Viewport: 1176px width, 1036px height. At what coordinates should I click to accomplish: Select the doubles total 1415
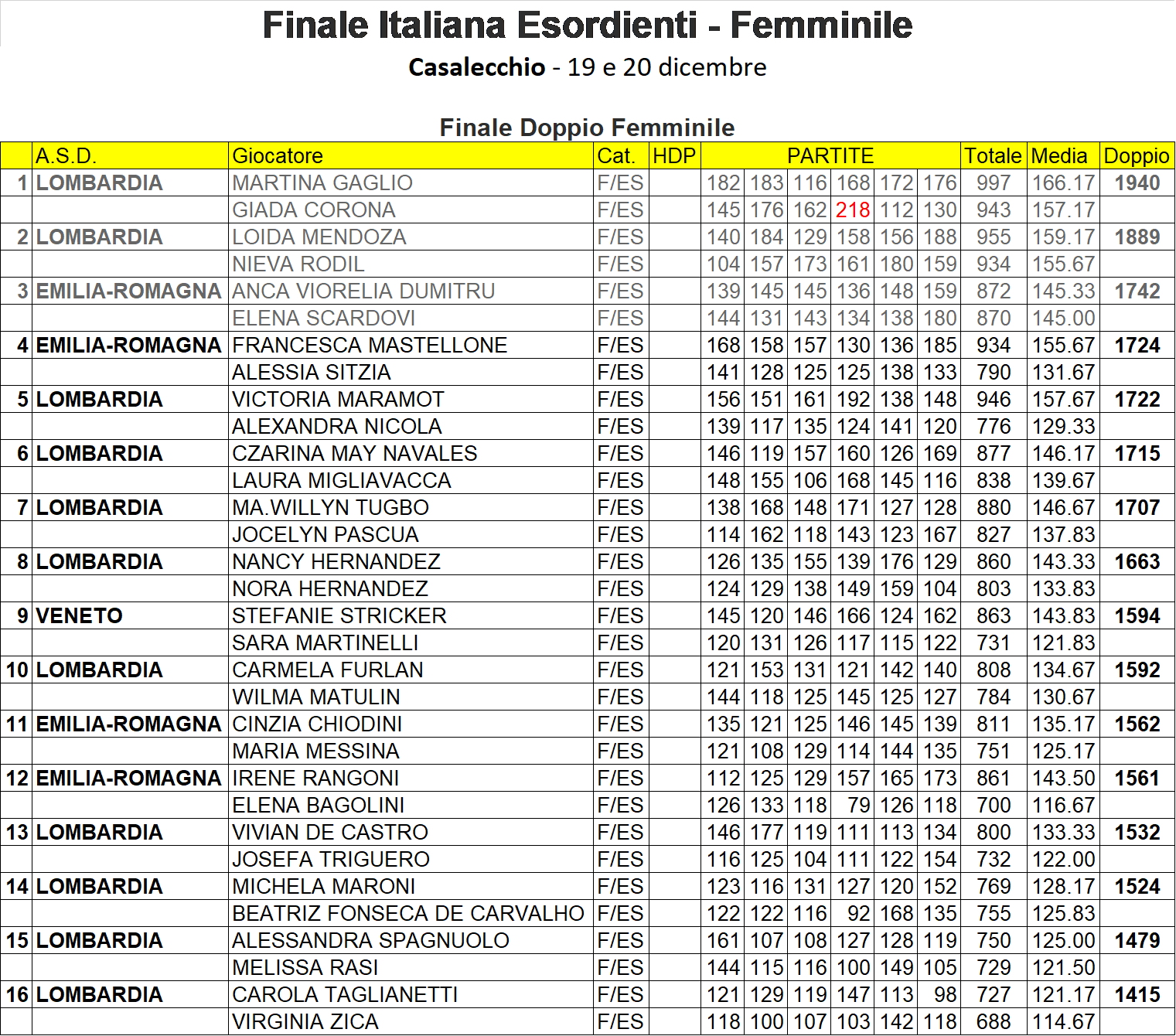1137,995
